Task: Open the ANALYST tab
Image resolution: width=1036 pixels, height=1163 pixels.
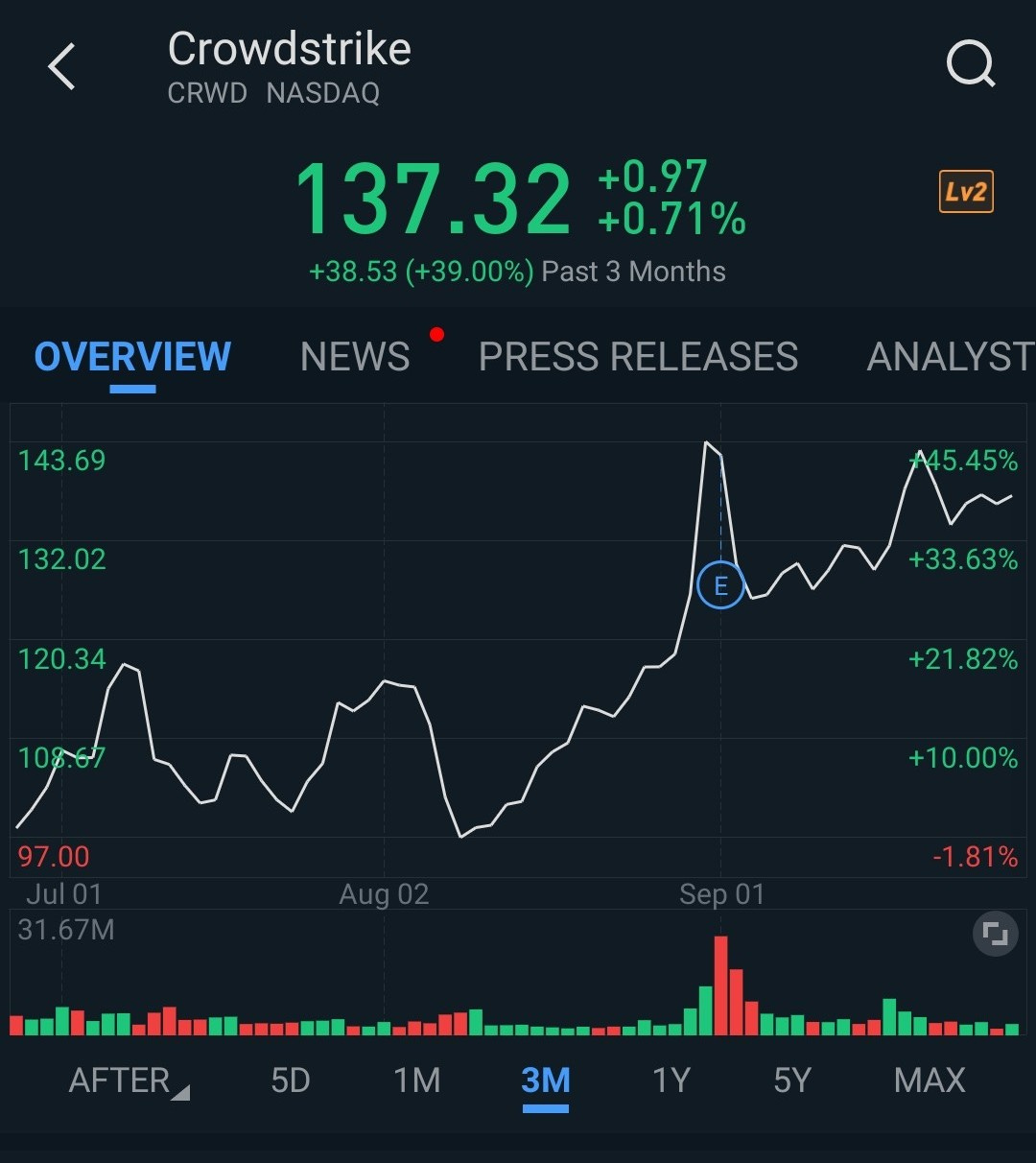Action: pos(951,357)
